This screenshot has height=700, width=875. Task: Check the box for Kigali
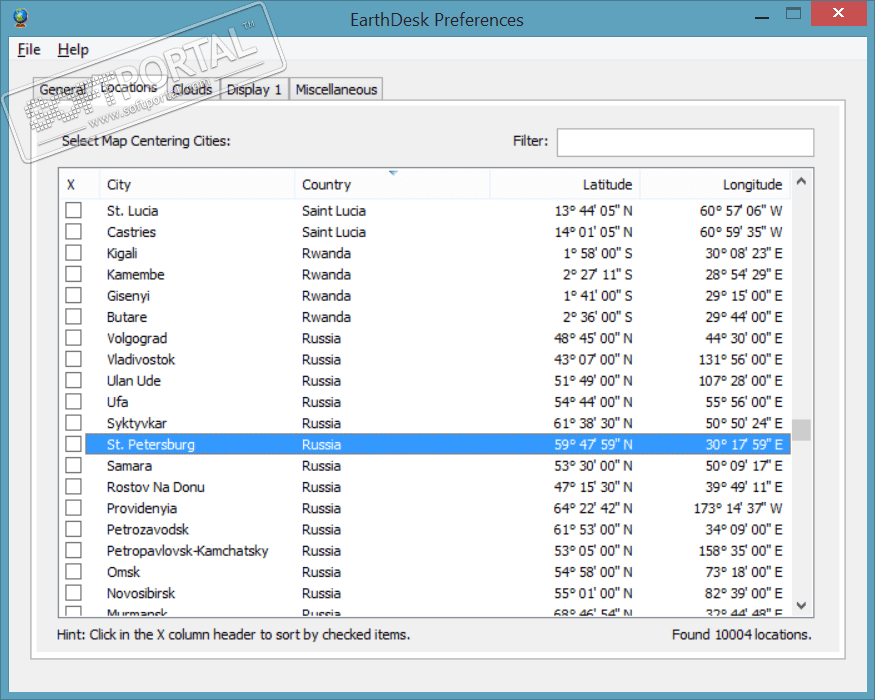coord(73,253)
